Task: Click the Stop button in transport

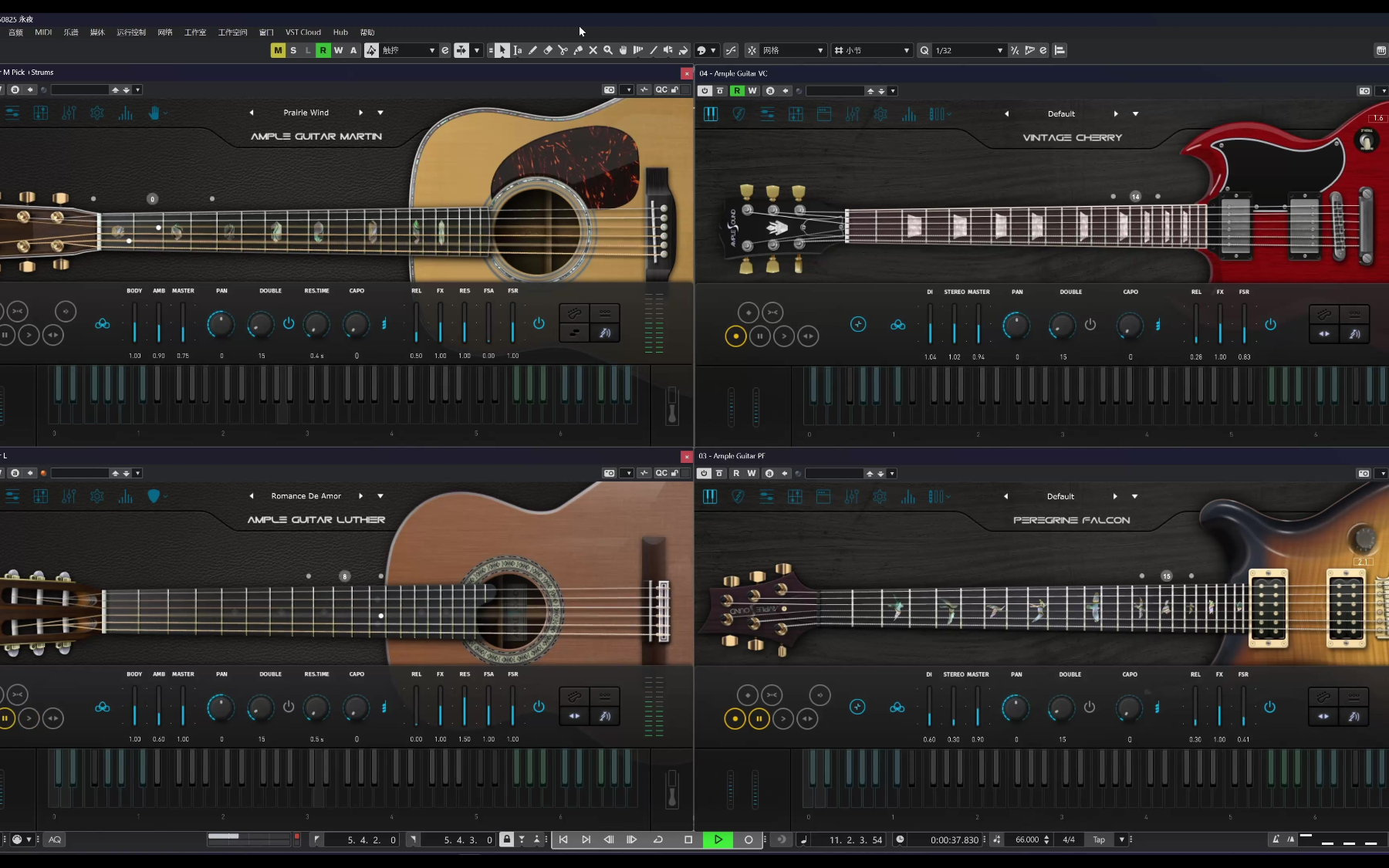Action: 688,839
